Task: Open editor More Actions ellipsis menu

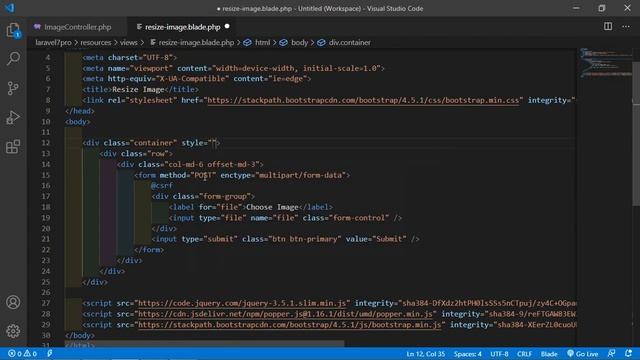Action: (x=626, y=27)
